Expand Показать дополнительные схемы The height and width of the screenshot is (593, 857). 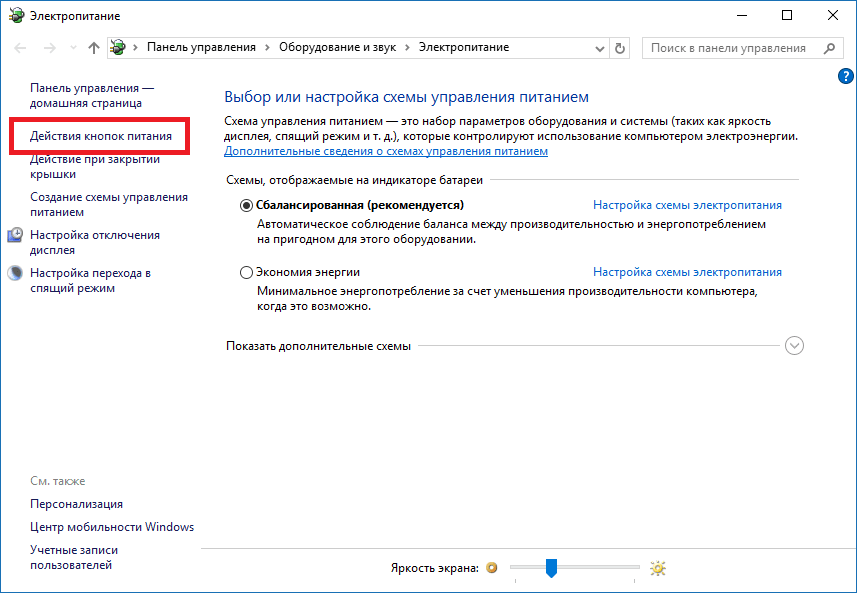(x=794, y=345)
